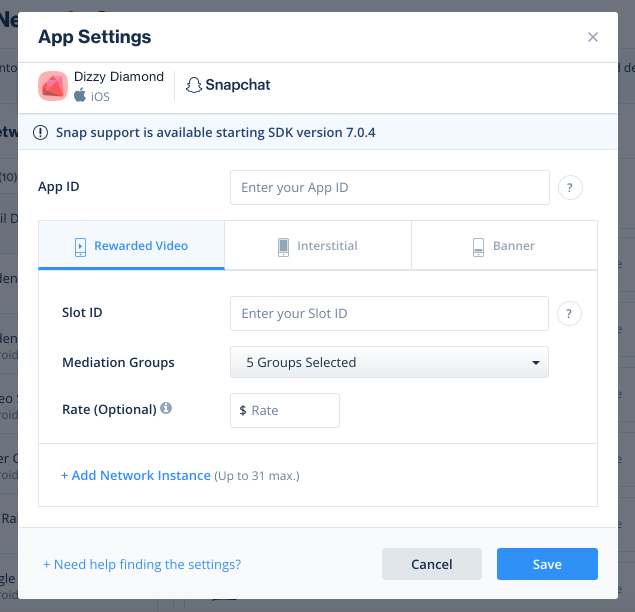Click the help icon beside Slot ID
Screen dimensions: 635x612
[x=569, y=313]
